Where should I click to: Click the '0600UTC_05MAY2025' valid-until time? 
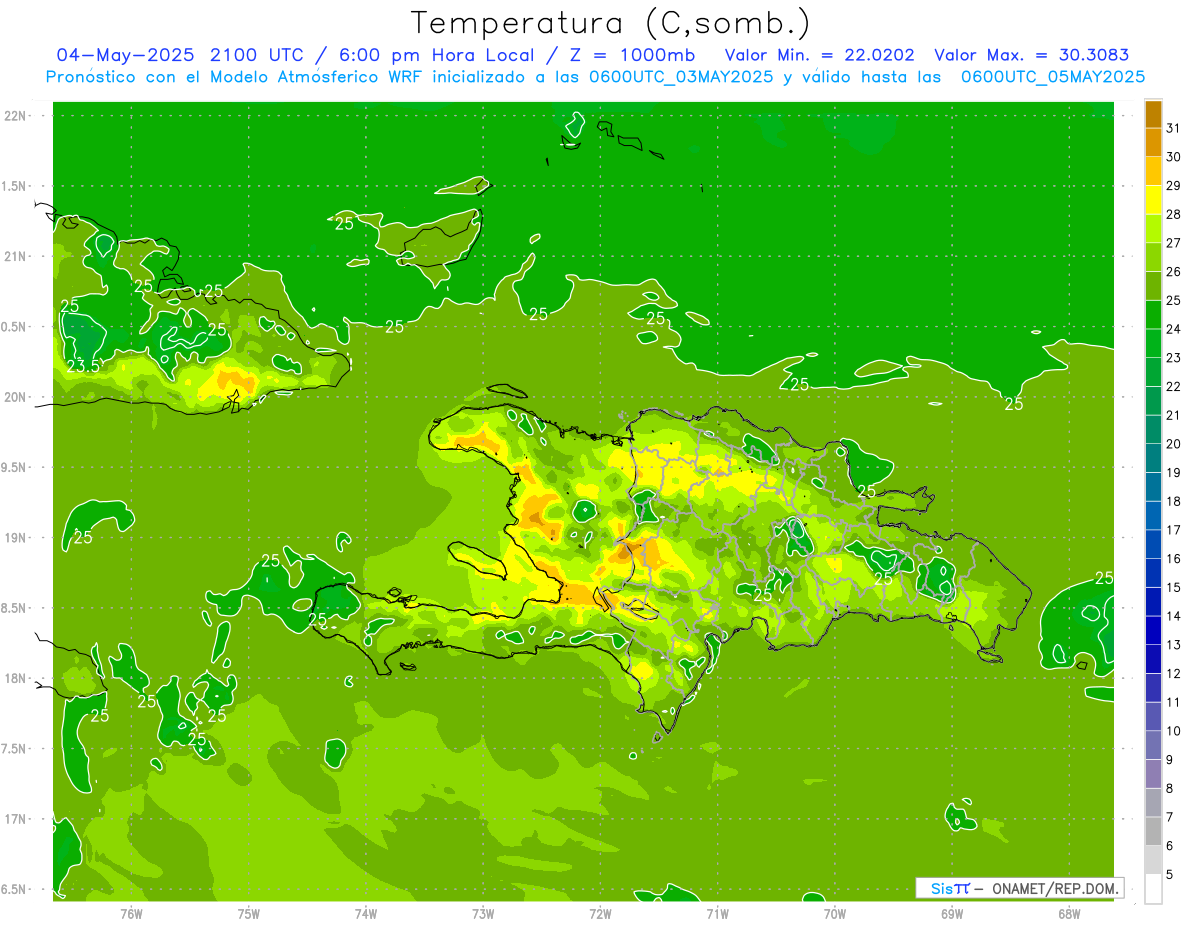tap(1053, 77)
